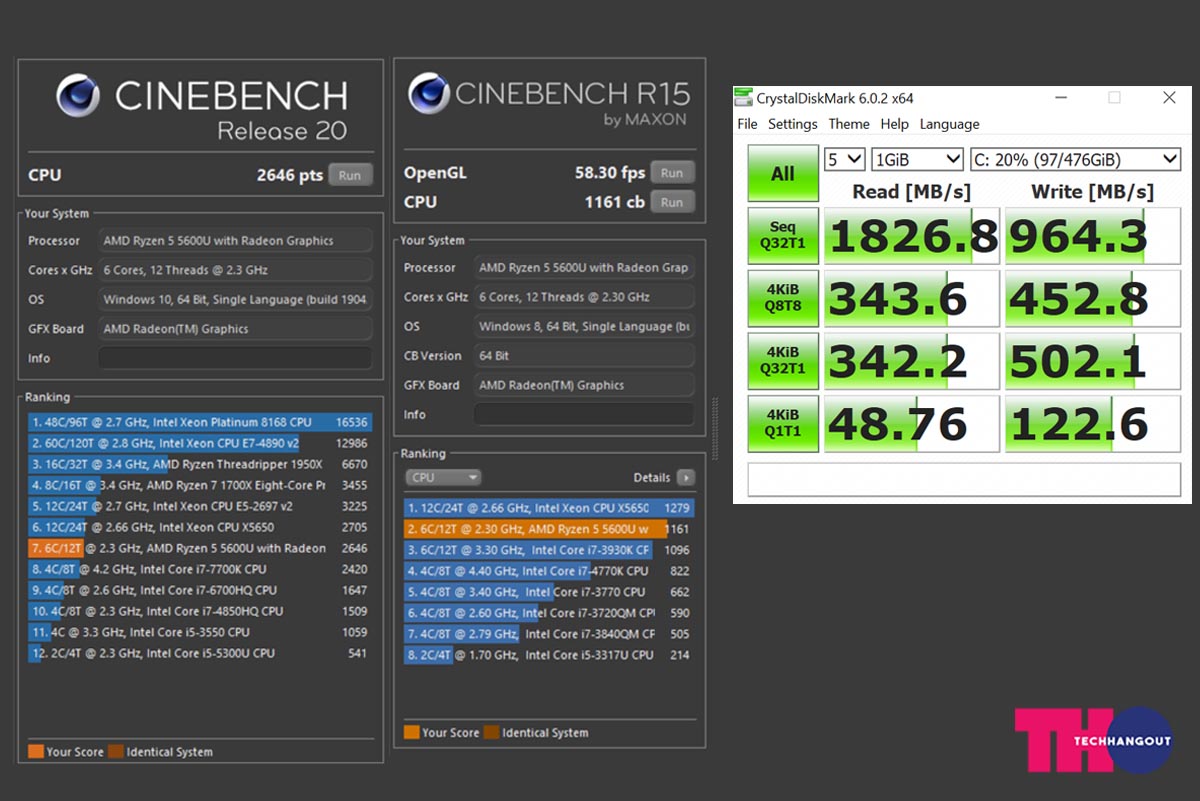
Task: Select R20 ranking row Xeon E7-4890 v2
Action: pyautogui.click(x=200, y=443)
